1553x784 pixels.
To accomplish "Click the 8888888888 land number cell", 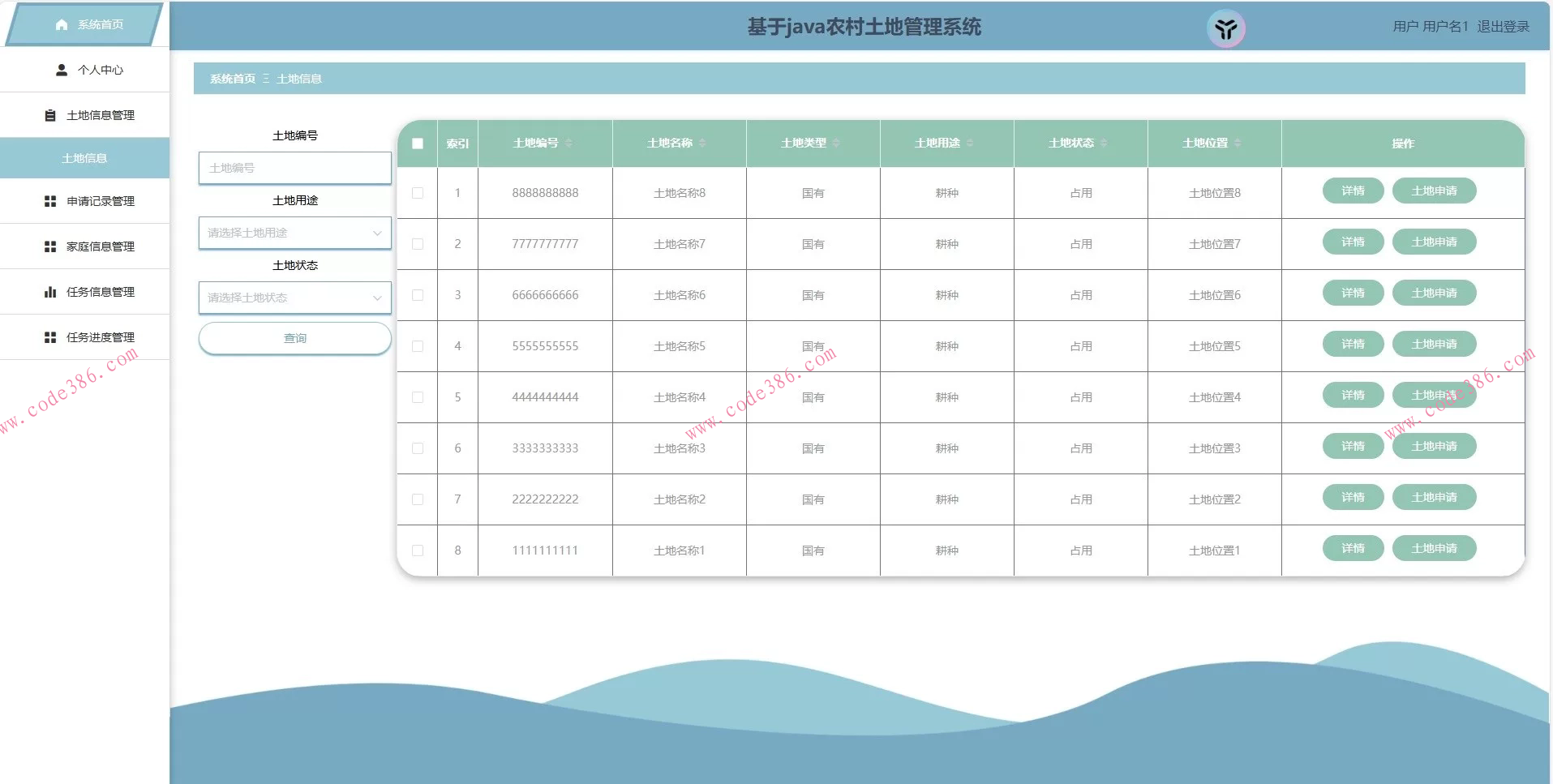I will [x=545, y=193].
